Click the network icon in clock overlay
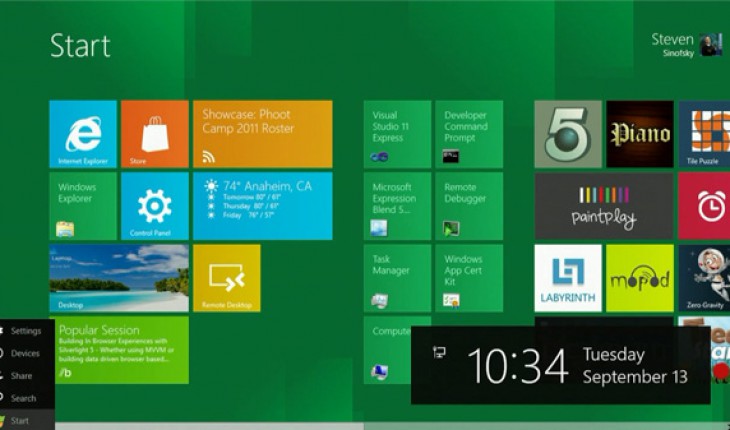The width and height of the screenshot is (730, 430). 439,352
